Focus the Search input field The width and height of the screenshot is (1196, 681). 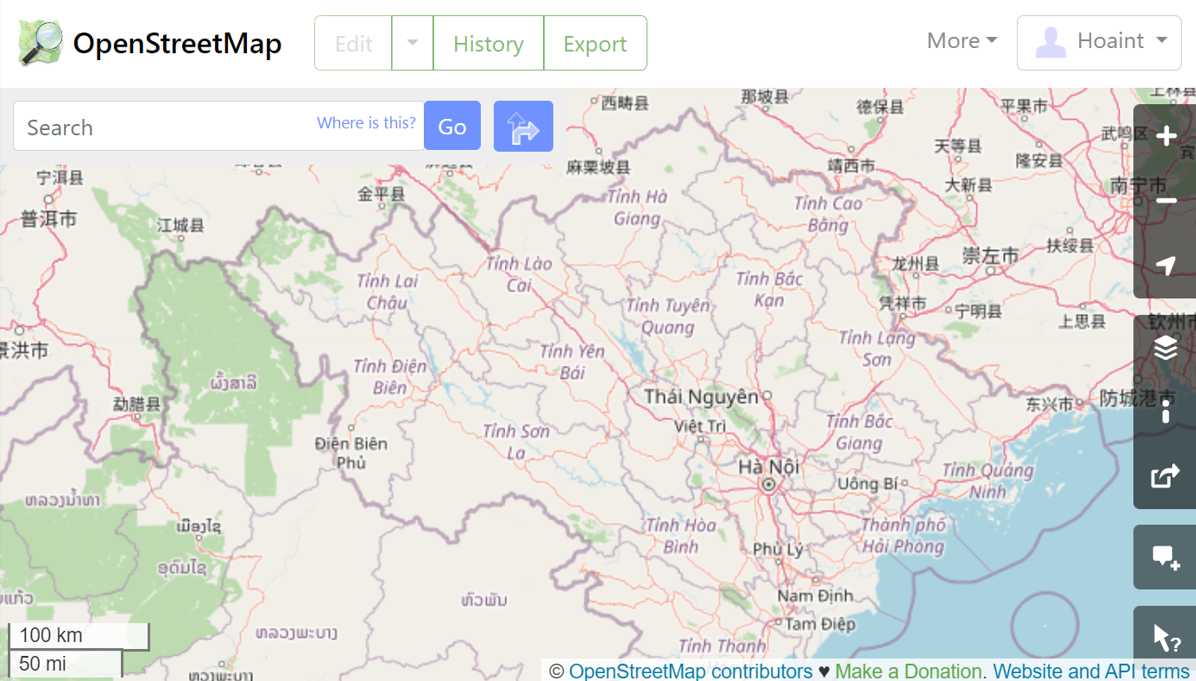click(219, 126)
